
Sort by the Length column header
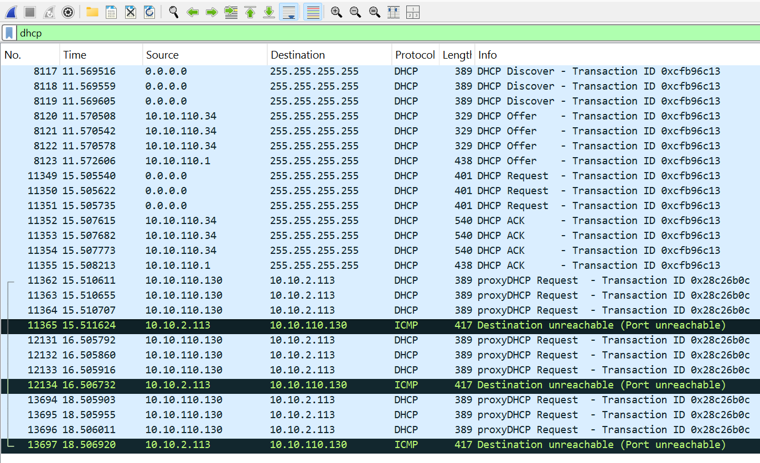tap(457, 55)
